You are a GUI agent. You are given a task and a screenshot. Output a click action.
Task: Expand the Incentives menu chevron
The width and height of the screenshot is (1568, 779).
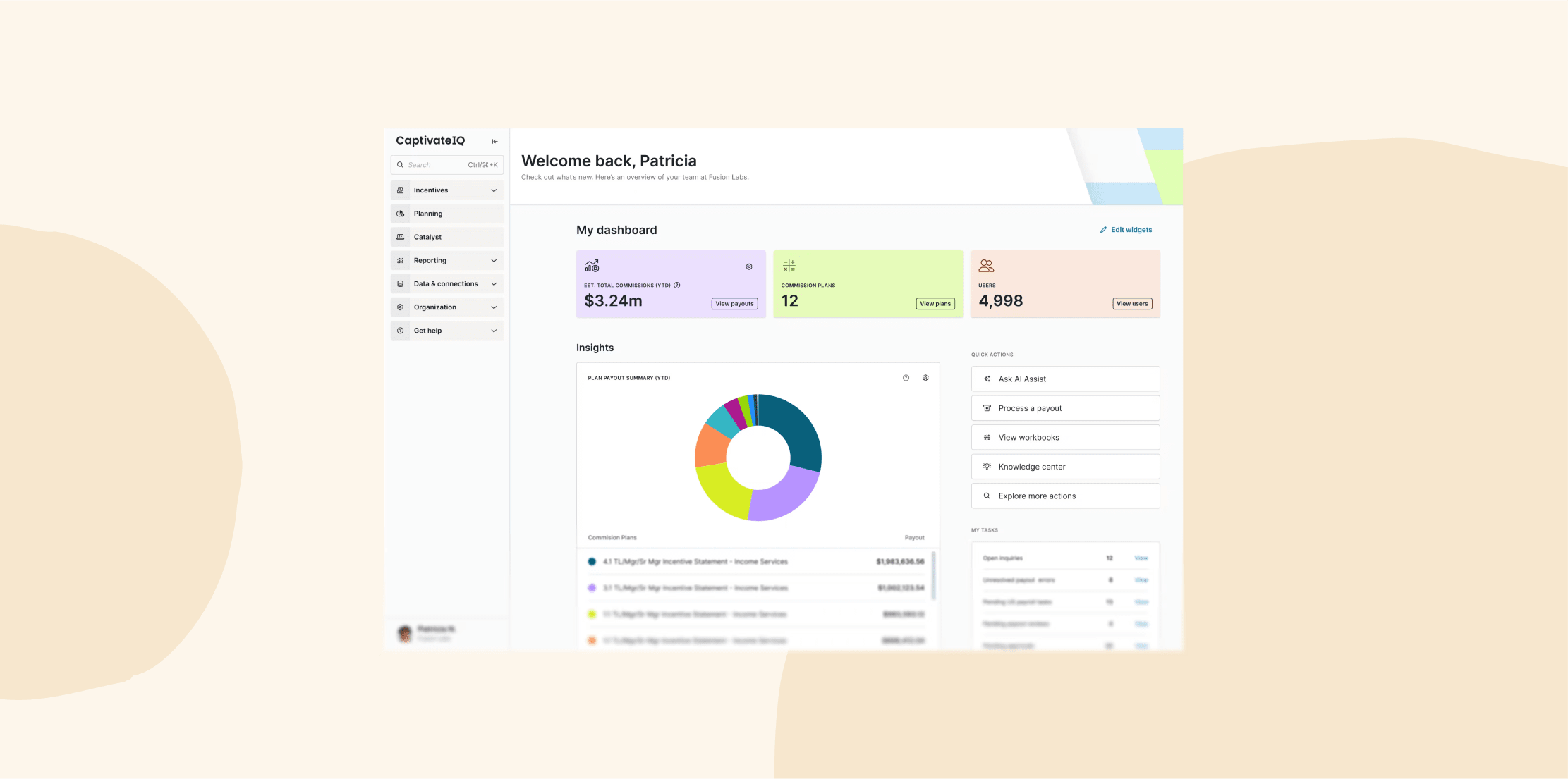pos(494,190)
